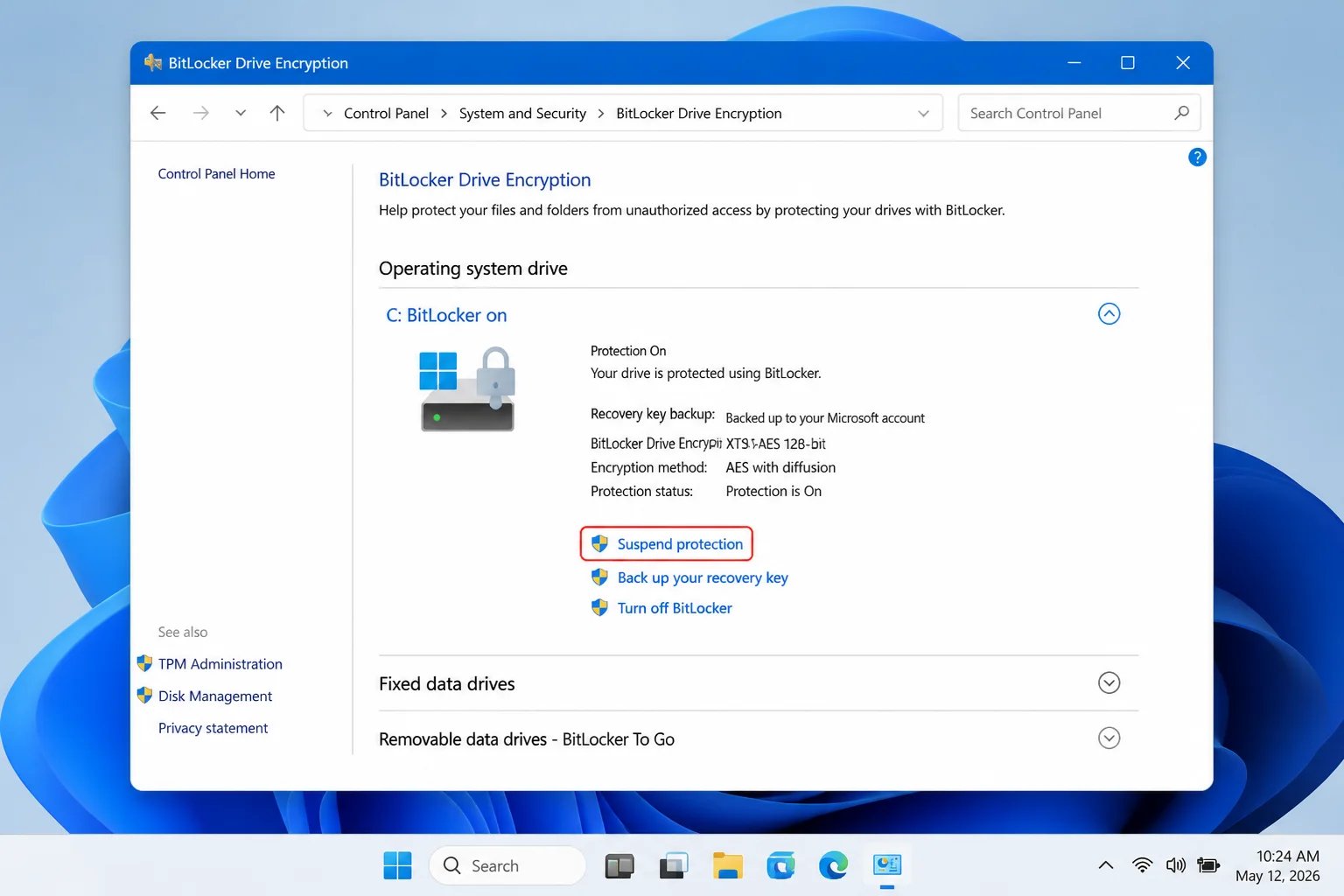The width and height of the screenshot is (1344, 896).
Task: Click the search magnifier icon in Control Panel
Action: point(1181,113)
